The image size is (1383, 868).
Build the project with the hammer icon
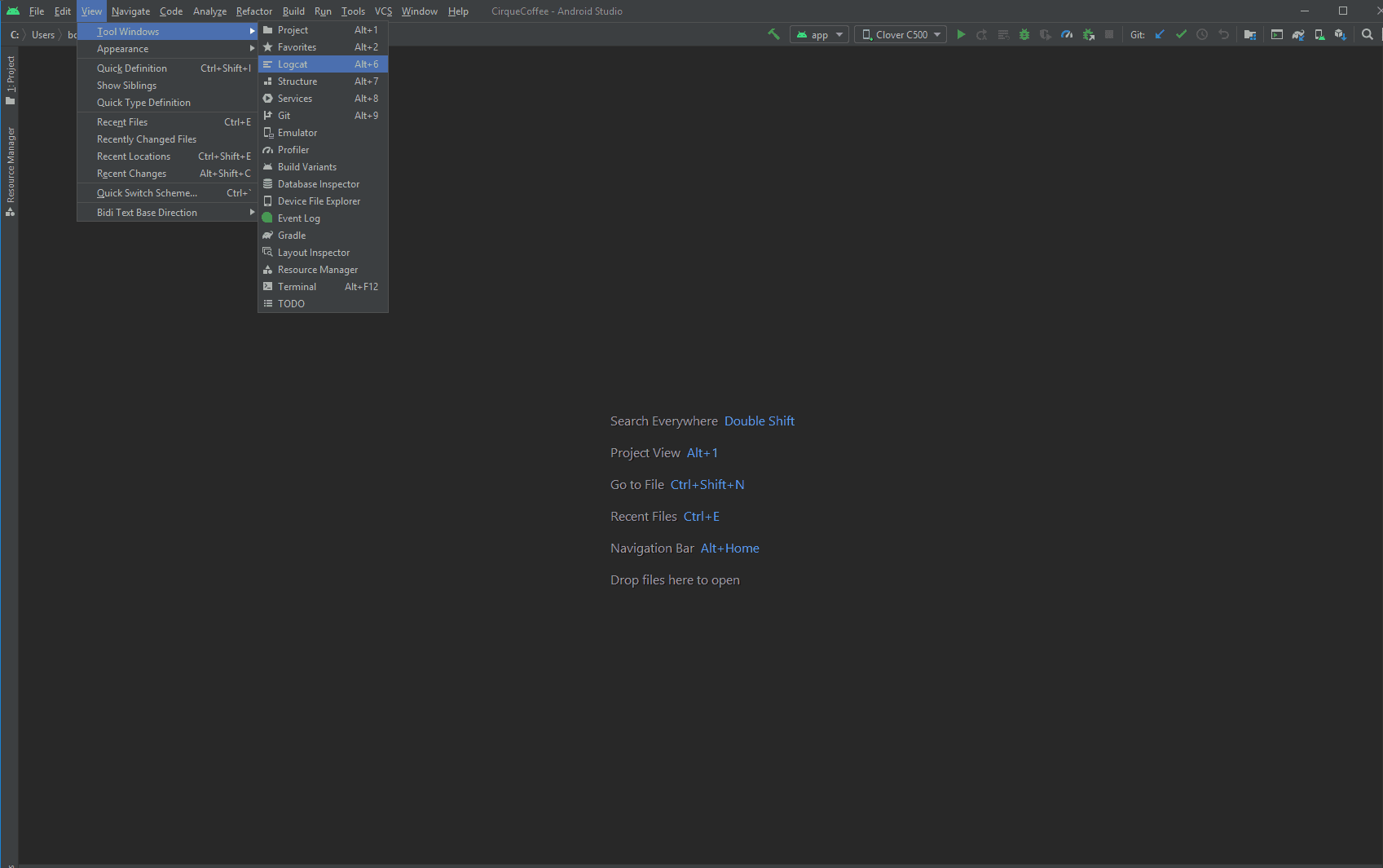(x=773, y=34)
